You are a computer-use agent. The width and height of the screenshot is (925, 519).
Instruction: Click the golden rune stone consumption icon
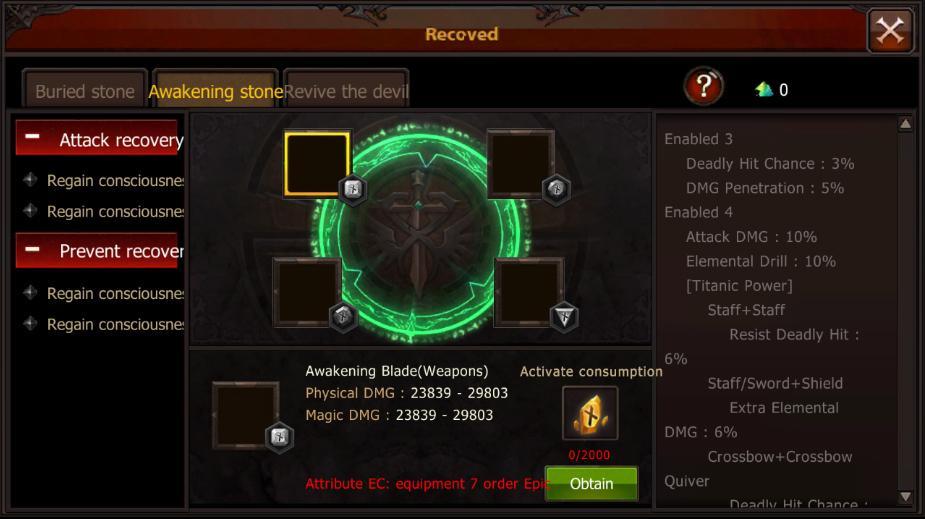[590, 413]
